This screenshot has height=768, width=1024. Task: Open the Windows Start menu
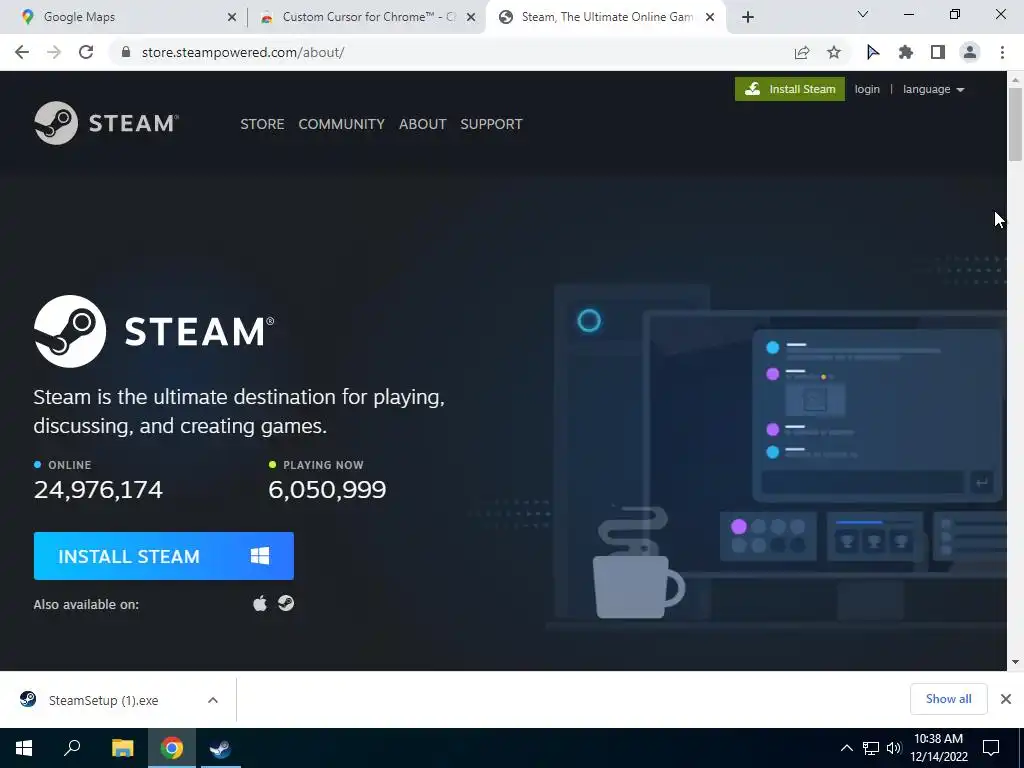point(24,748)
